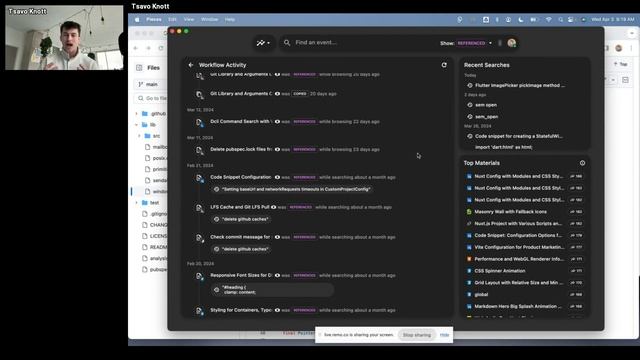Expand the src folder in file tree

click(139, 136)
